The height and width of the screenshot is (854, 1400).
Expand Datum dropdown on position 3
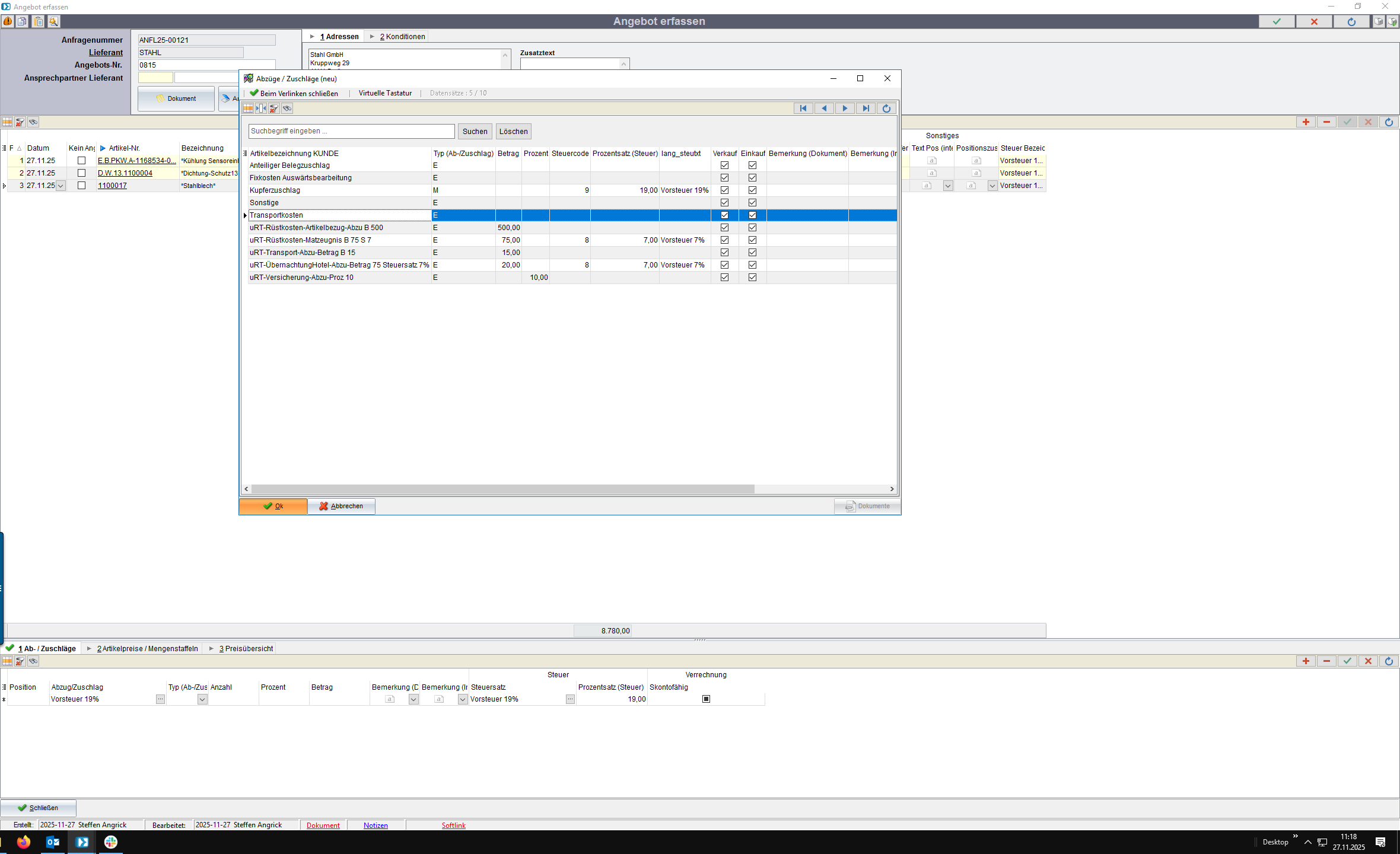click(61, 186)
